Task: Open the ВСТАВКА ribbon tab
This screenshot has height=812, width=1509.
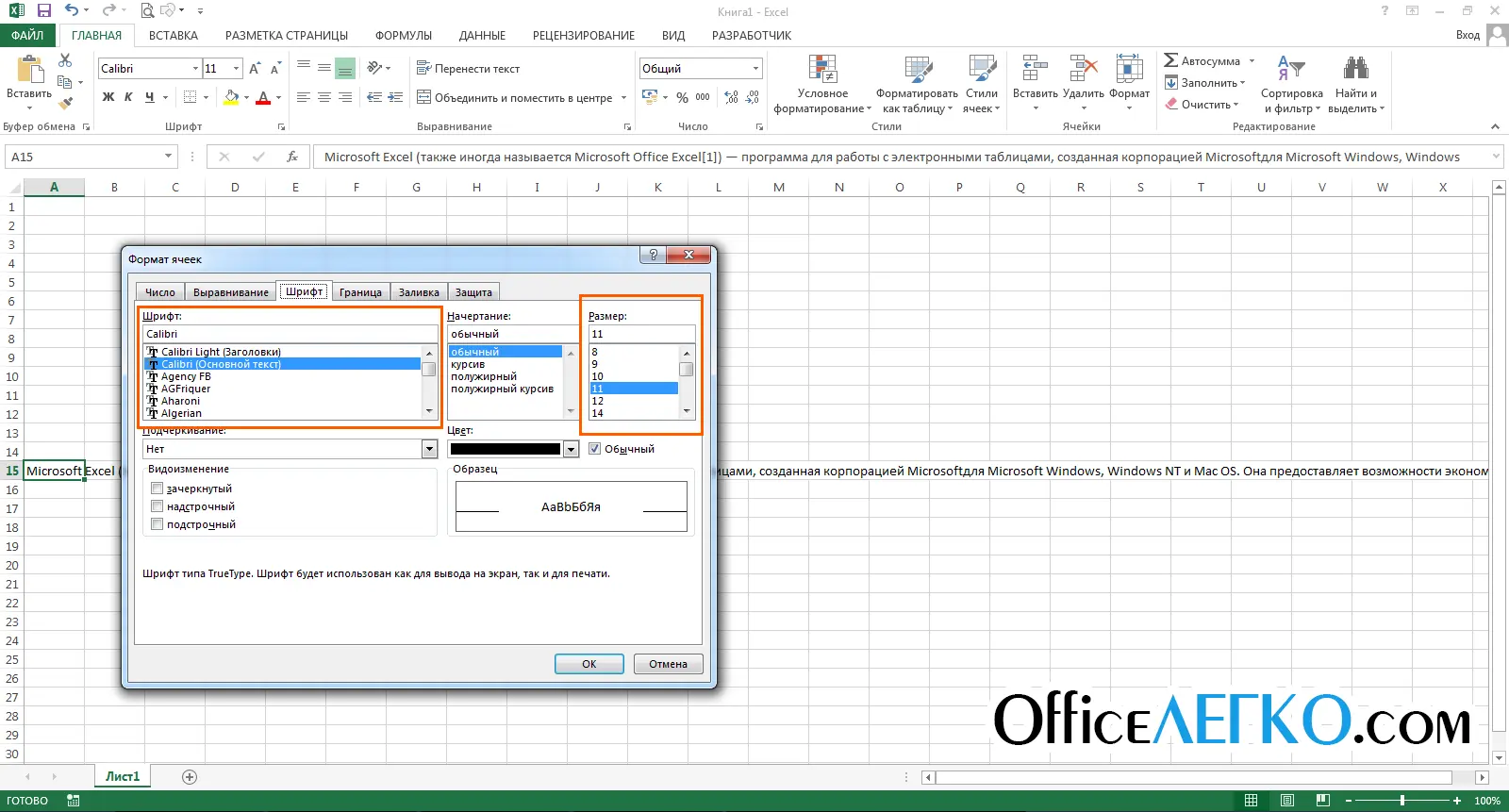Action: click(x=174, y=36)
